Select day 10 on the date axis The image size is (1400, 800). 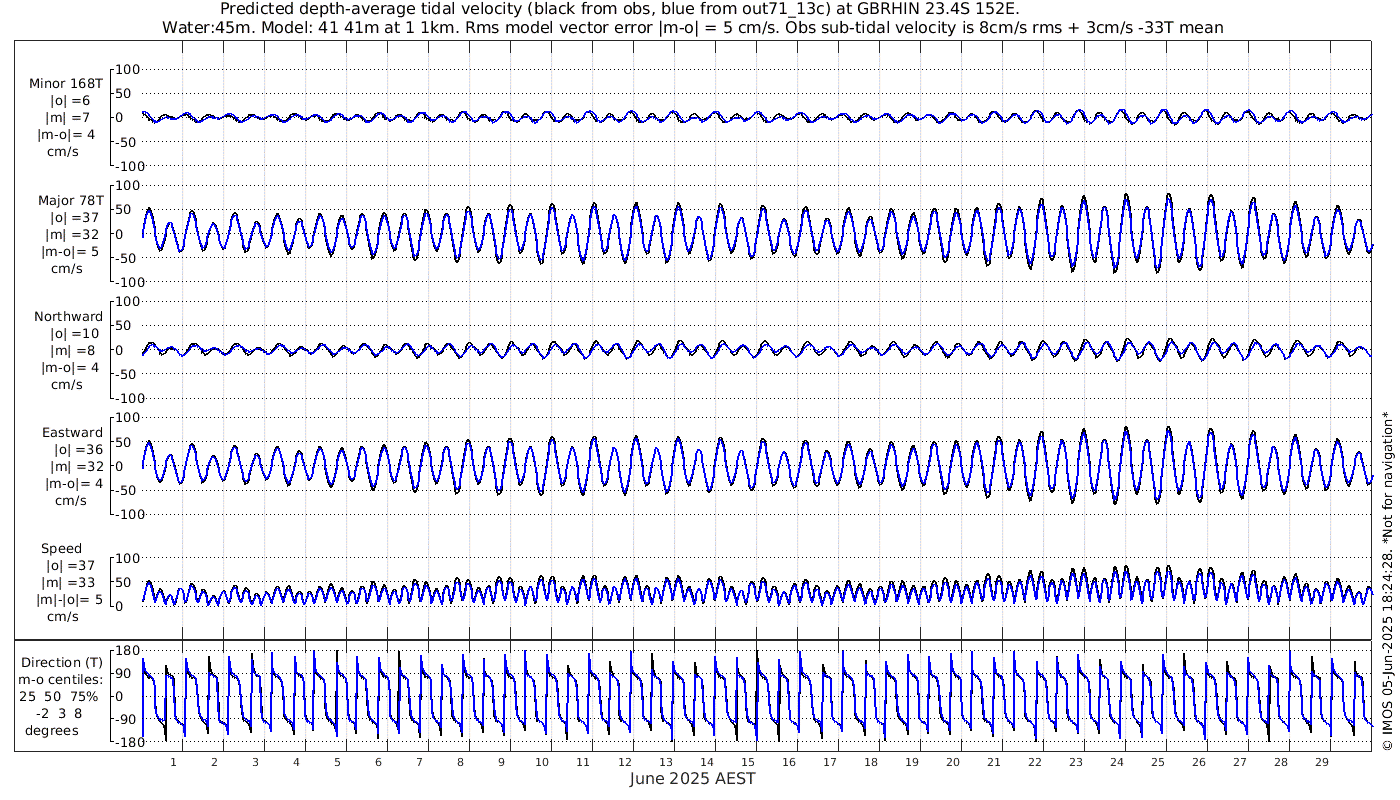click(542, 762)
